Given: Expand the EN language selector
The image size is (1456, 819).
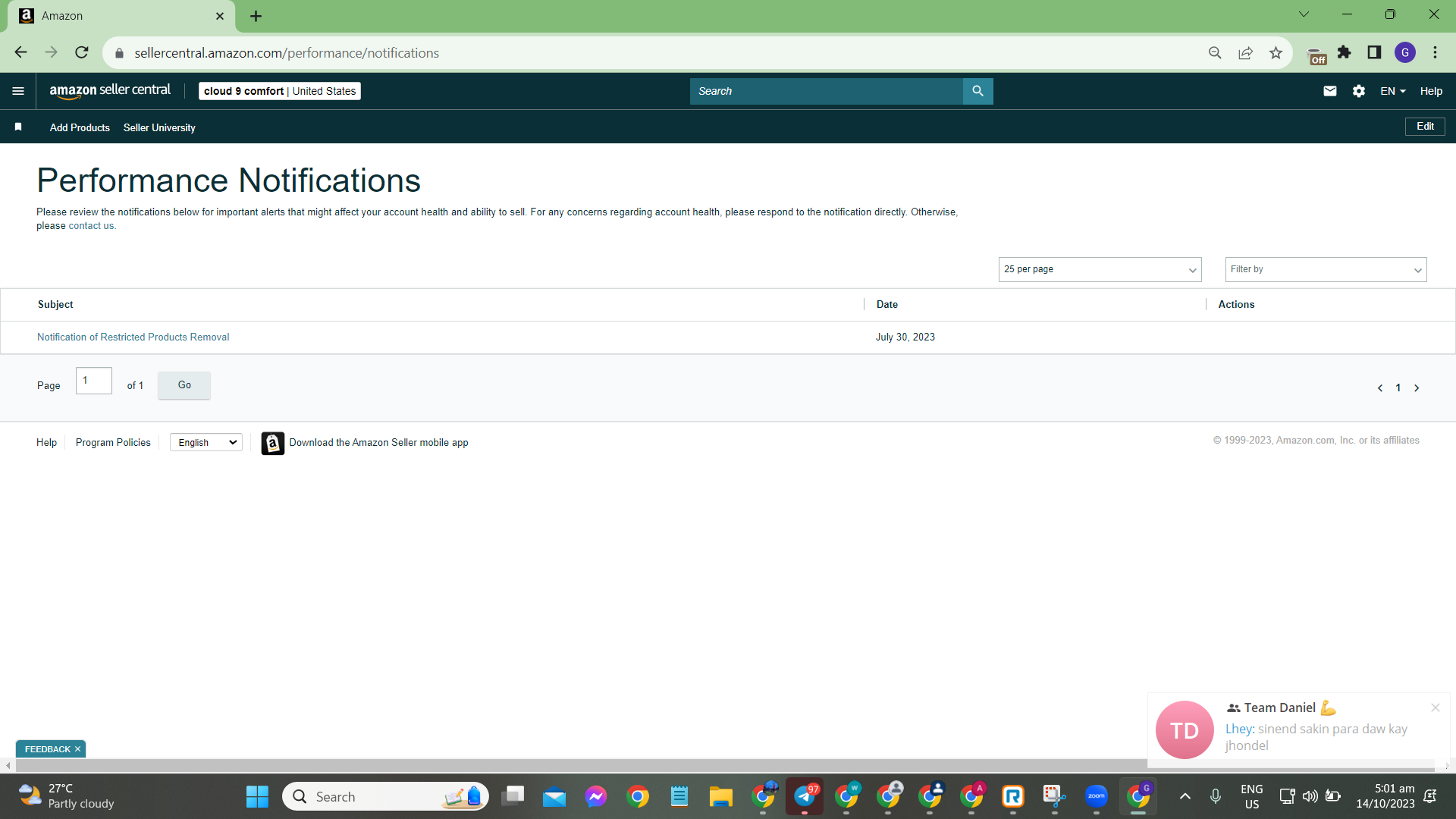Looking at the screenshot, I should [x=1392, y=91].
